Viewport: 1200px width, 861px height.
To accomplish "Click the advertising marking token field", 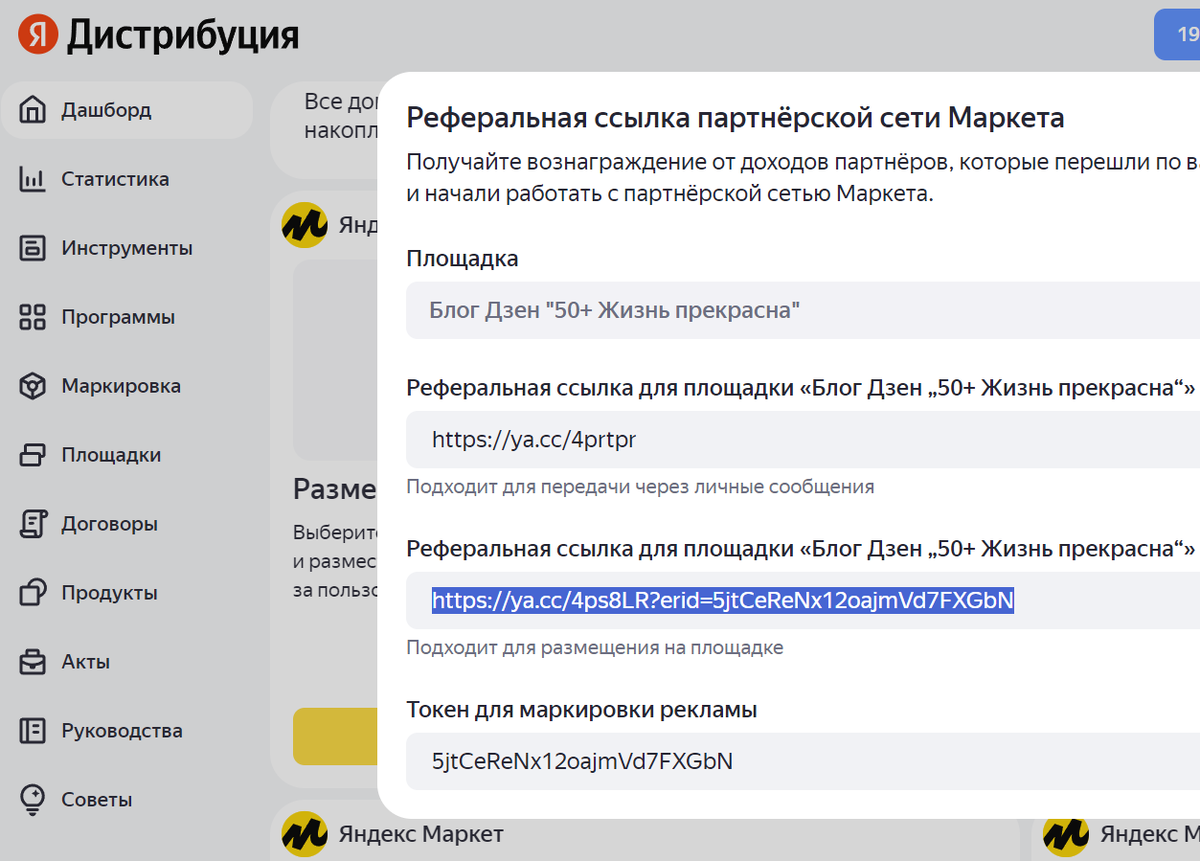I will tap(803, 761).
